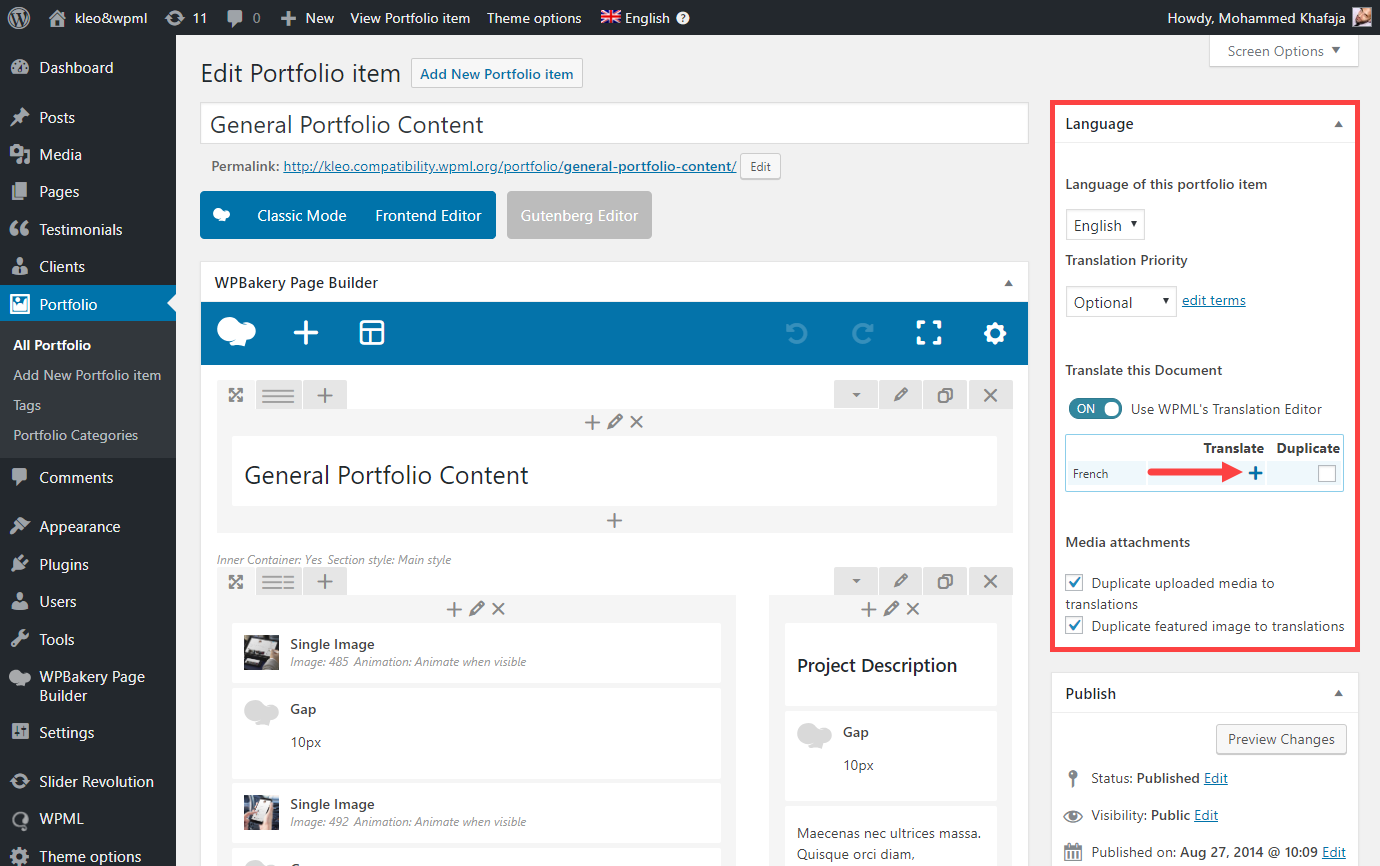Open Dashboard in the sidebar
Screen dimensions: 1380x866
[x=76, y=68]
